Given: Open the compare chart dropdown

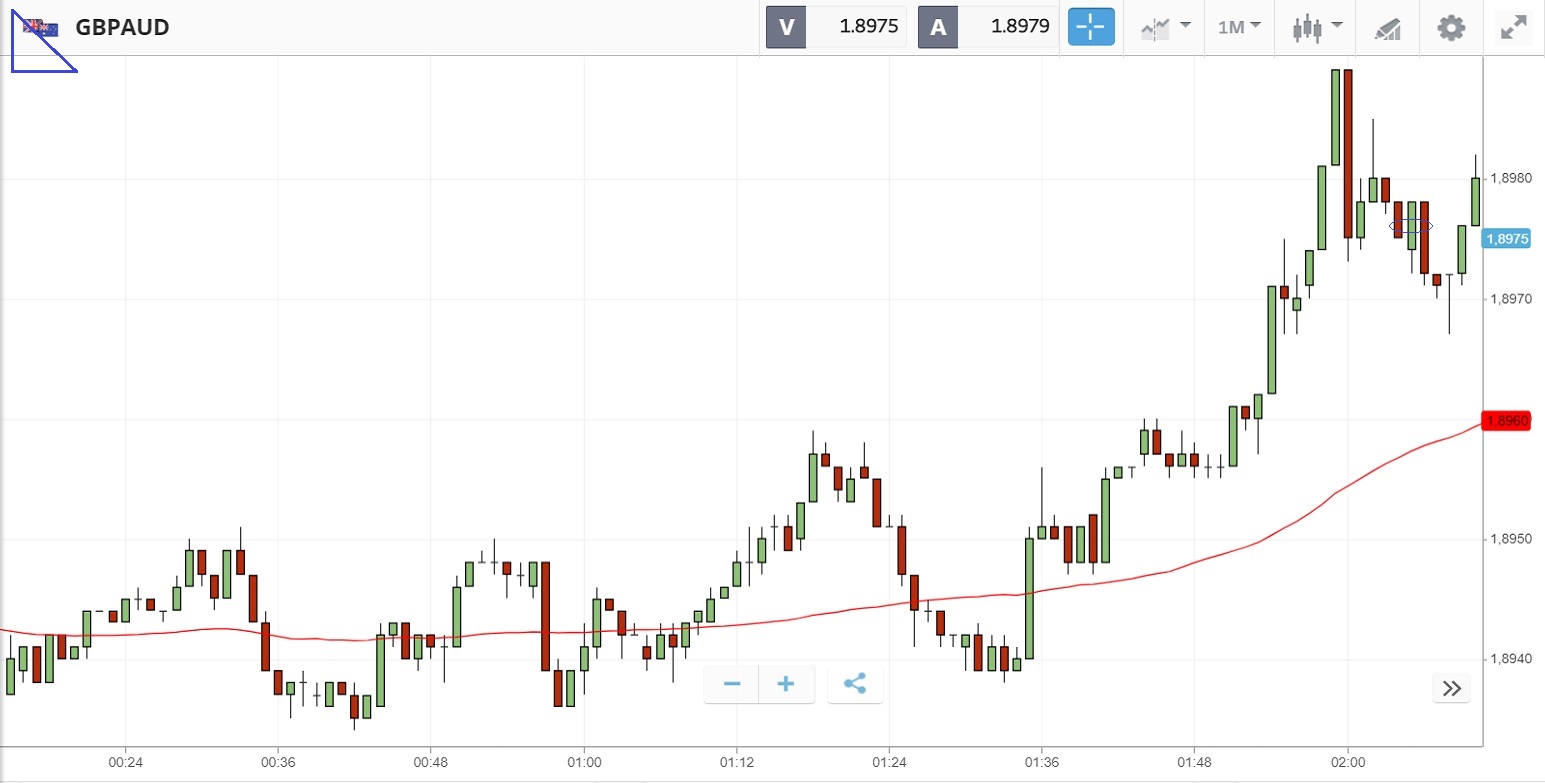Looking at the screenshot, I should coord(1166,27).
